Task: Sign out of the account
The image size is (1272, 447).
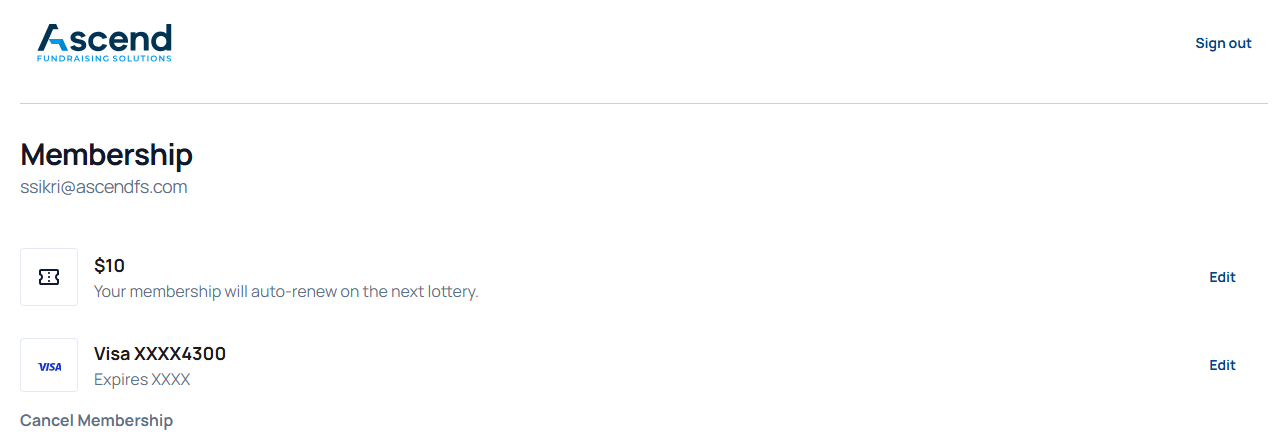Action: pos(1223,43)
